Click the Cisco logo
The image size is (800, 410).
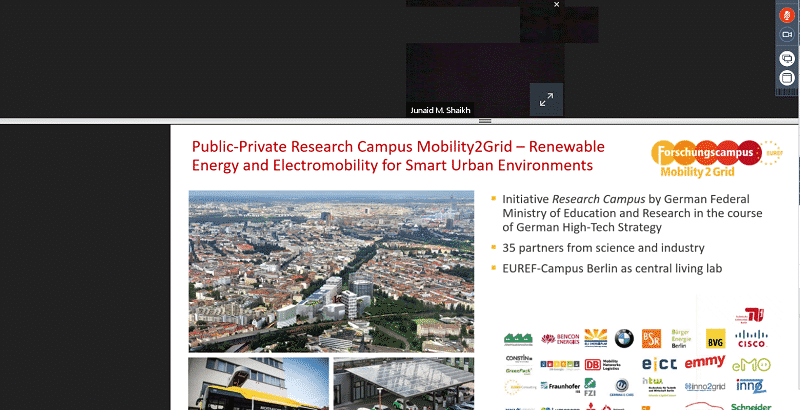[x=750, y=339]
